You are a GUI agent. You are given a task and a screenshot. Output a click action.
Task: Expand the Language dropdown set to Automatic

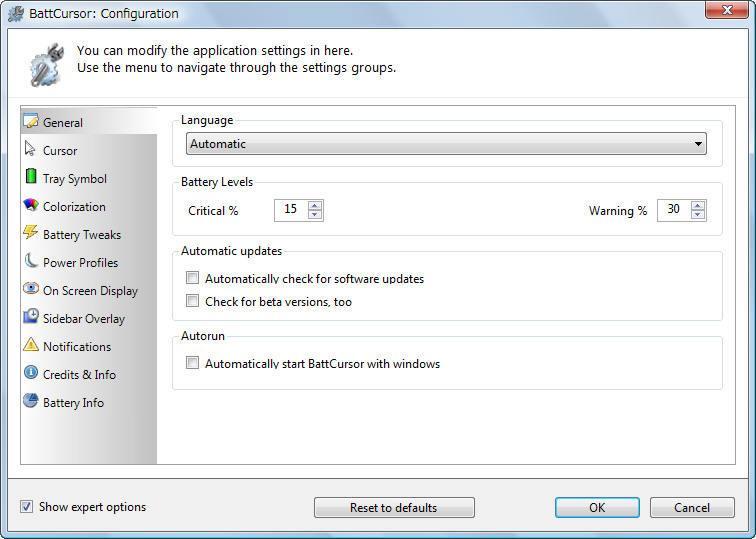pos(446,144)
